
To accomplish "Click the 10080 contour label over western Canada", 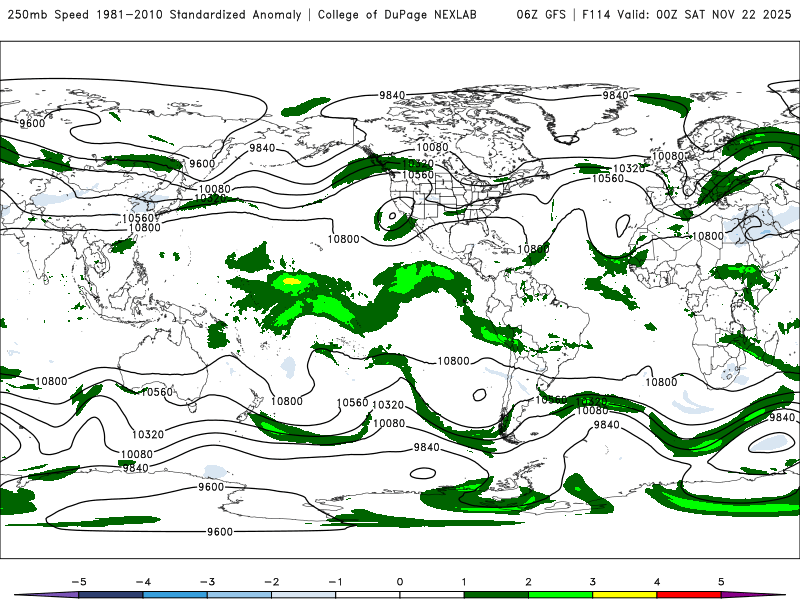I will [x=432, y=147].
